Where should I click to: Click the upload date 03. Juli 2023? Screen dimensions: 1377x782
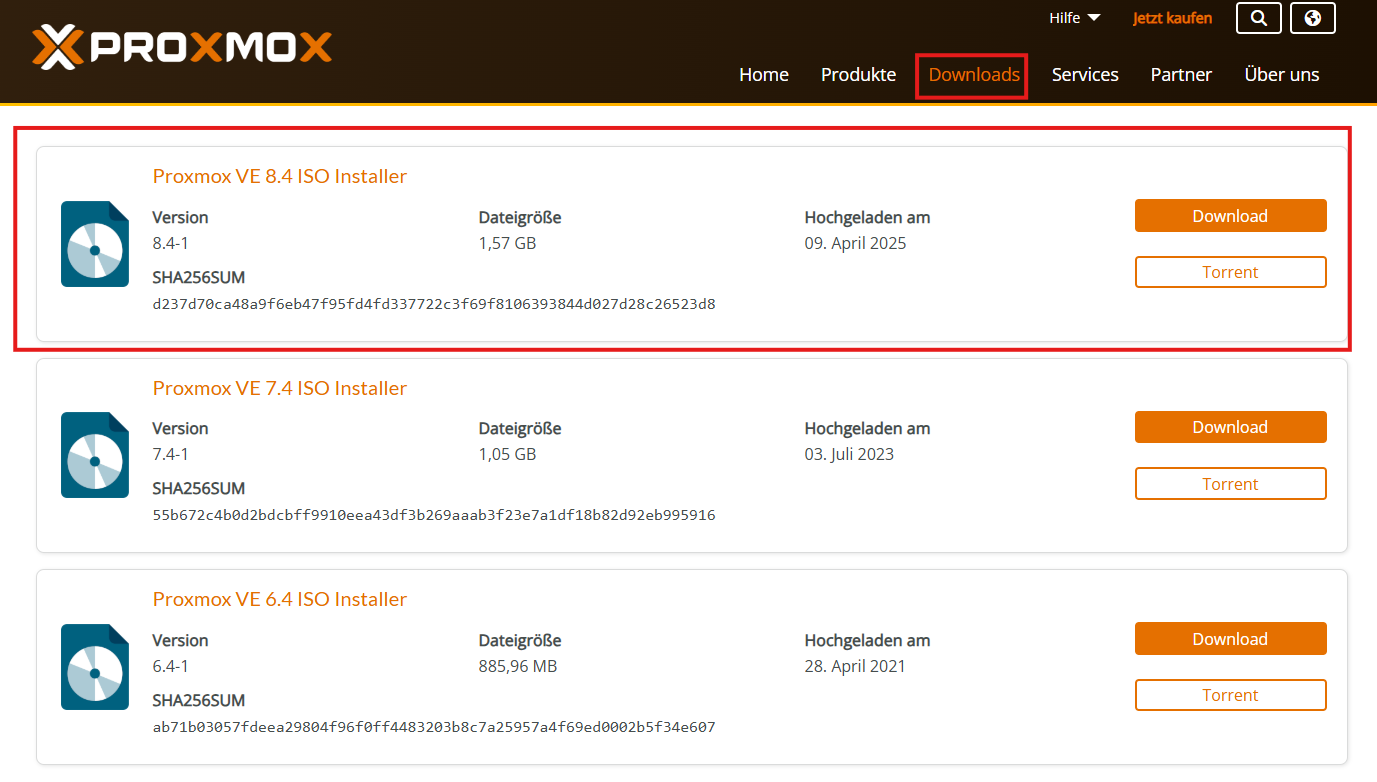coord(850,454)
